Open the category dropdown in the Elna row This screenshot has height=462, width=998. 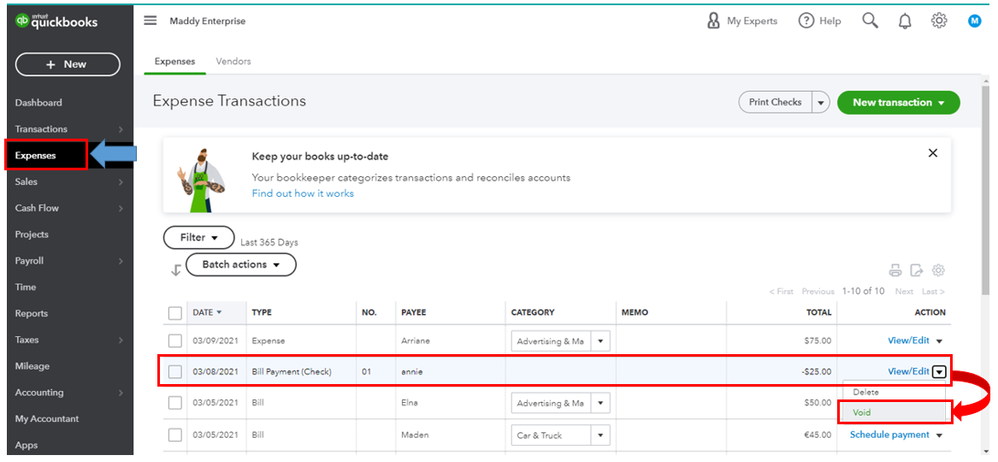pos(600,403)
